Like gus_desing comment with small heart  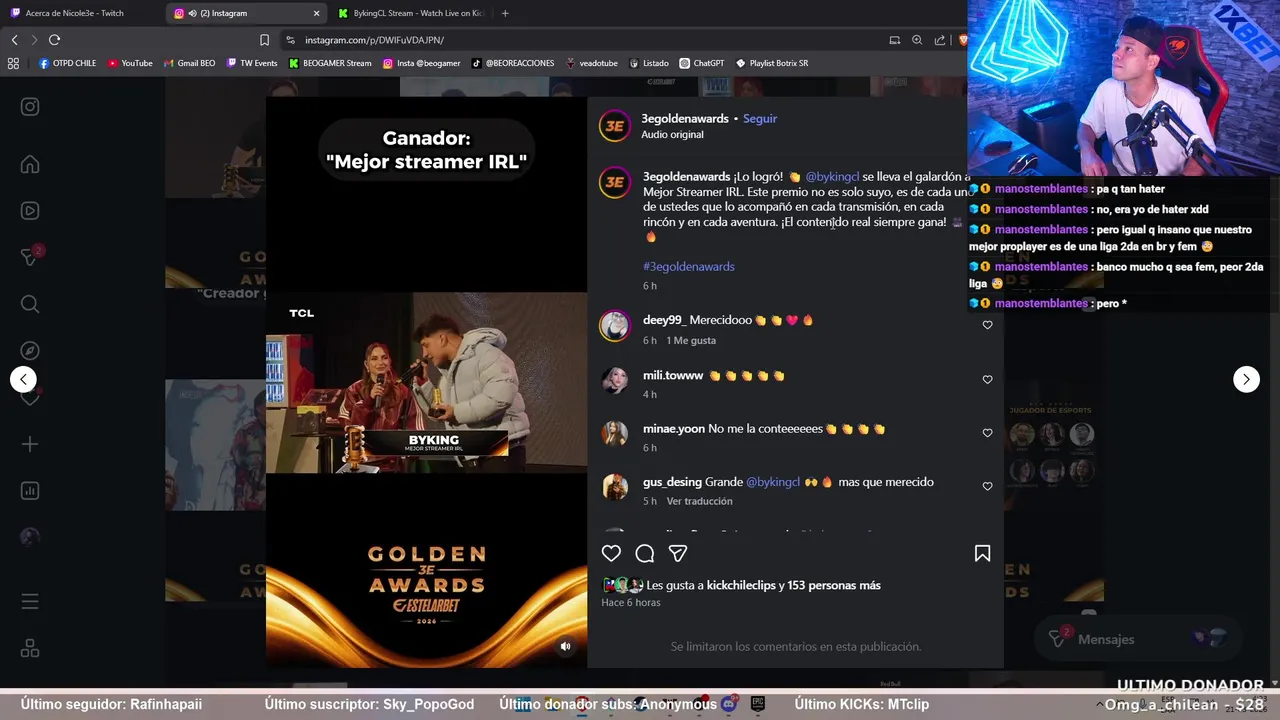[x=987, y=486]
